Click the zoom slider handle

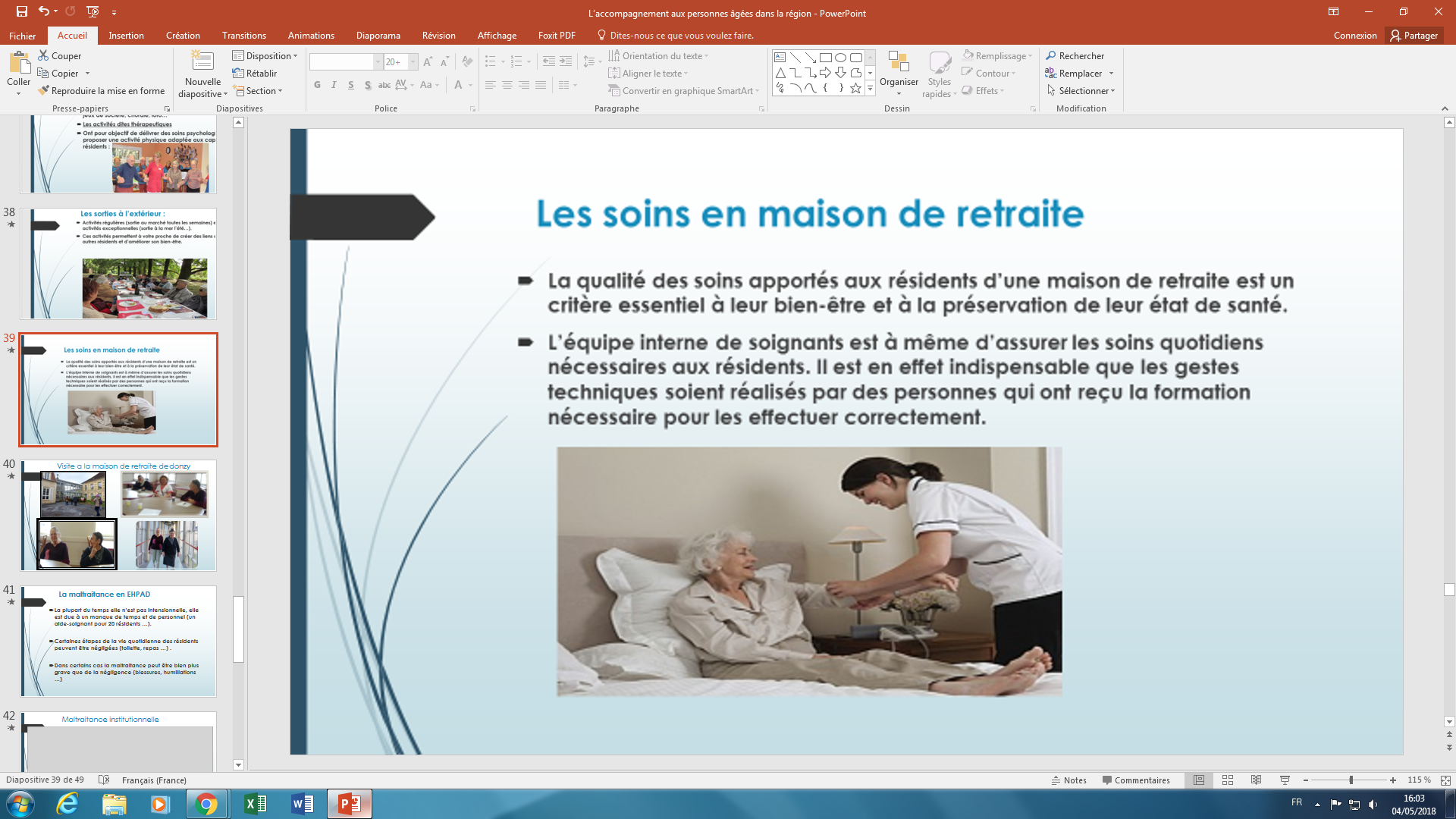pos(1351,780)
